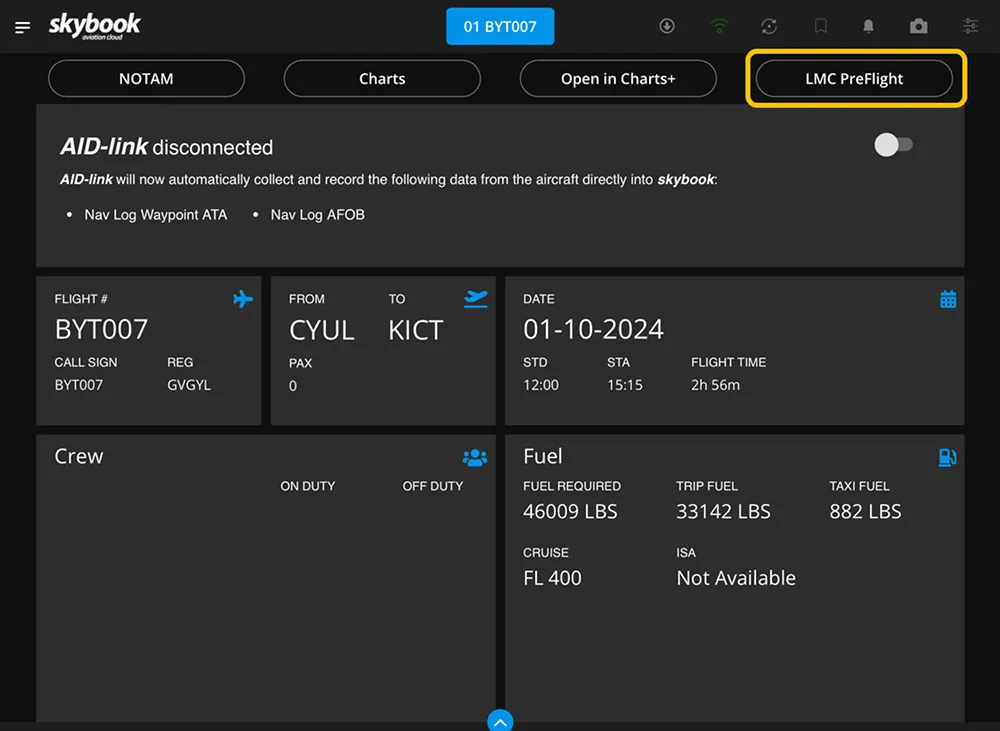1000x731 pixels.
Task: Select fuel required 46009 LBS
Action: point(570,512)
